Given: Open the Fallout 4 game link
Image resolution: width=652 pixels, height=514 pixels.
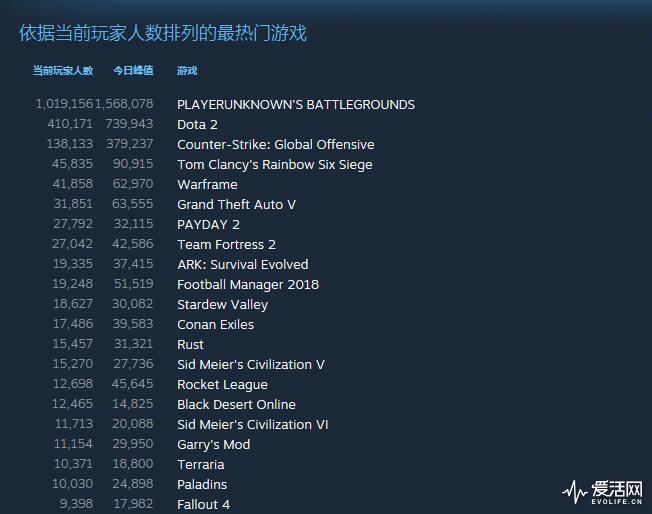Looking at the screenshot, I should pyautogui.click(x=203, y=504).
